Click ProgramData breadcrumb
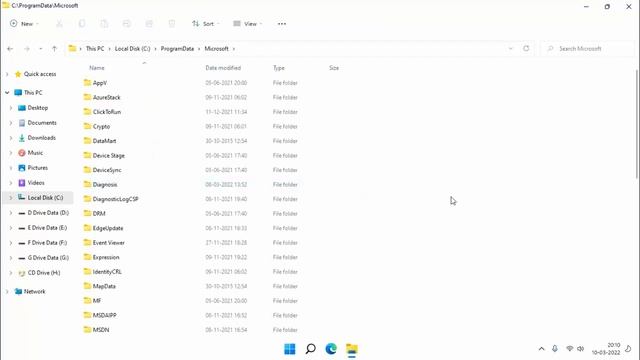 tap(177, 49)
